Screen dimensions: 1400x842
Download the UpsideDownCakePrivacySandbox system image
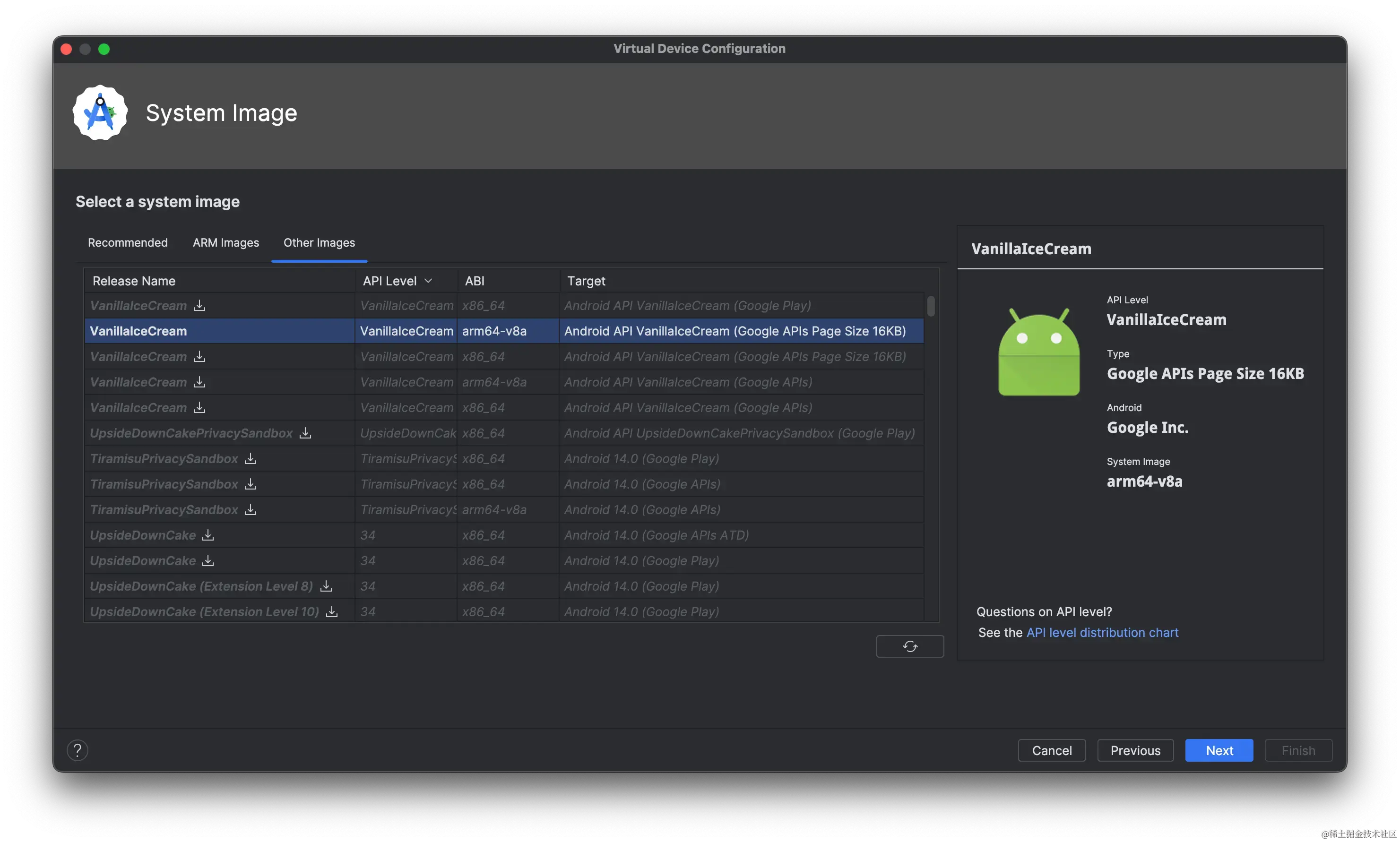pos(305,433)
